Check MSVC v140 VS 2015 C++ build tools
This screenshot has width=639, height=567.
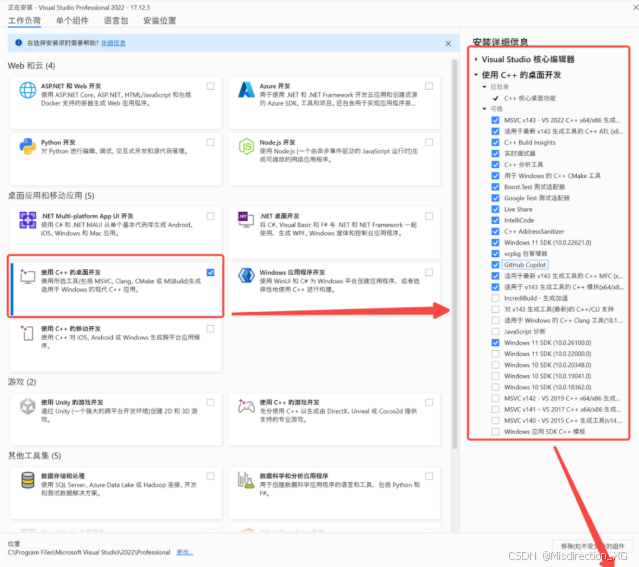tap(495, 421)
